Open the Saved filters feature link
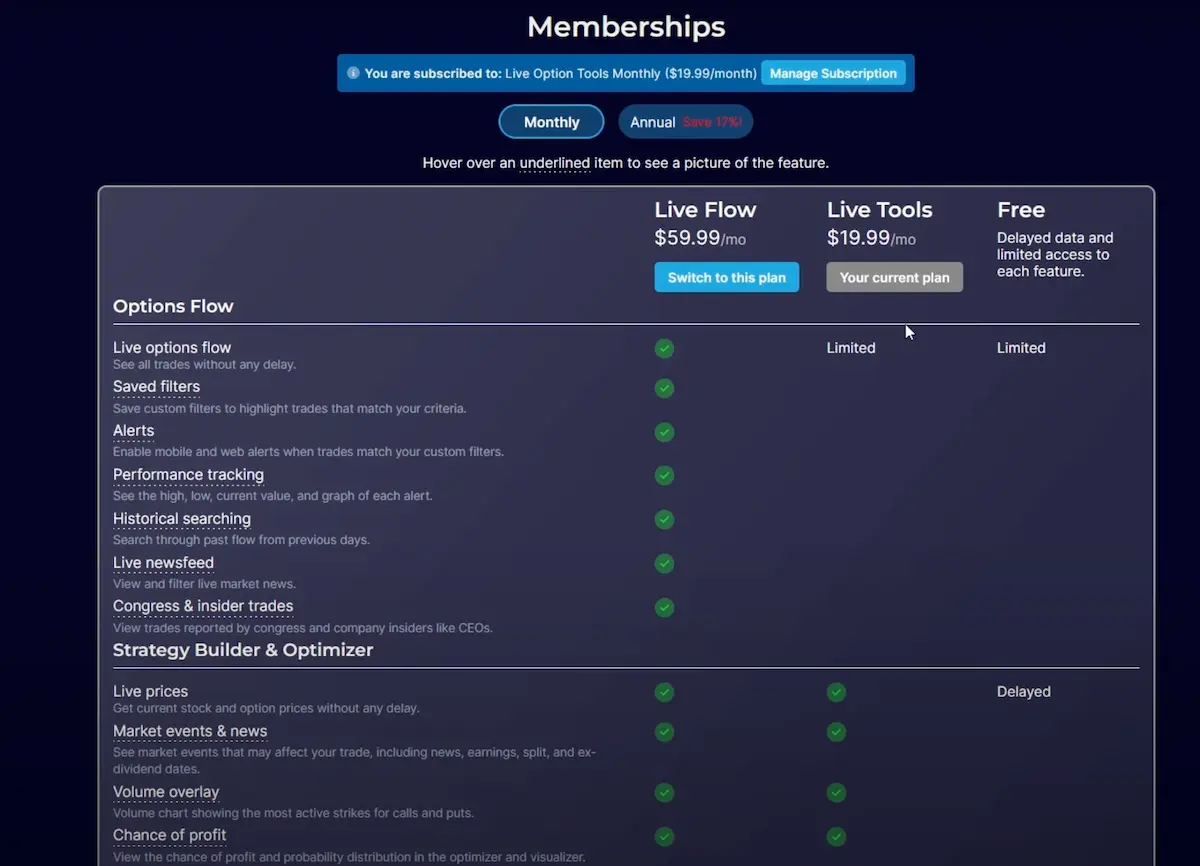The image size is (1200, 866). [156, 387]
